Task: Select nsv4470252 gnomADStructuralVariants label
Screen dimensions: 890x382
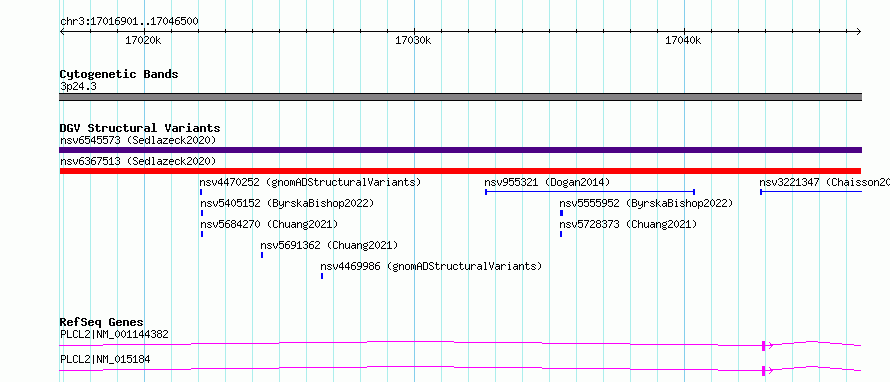Action: (310, 182)
